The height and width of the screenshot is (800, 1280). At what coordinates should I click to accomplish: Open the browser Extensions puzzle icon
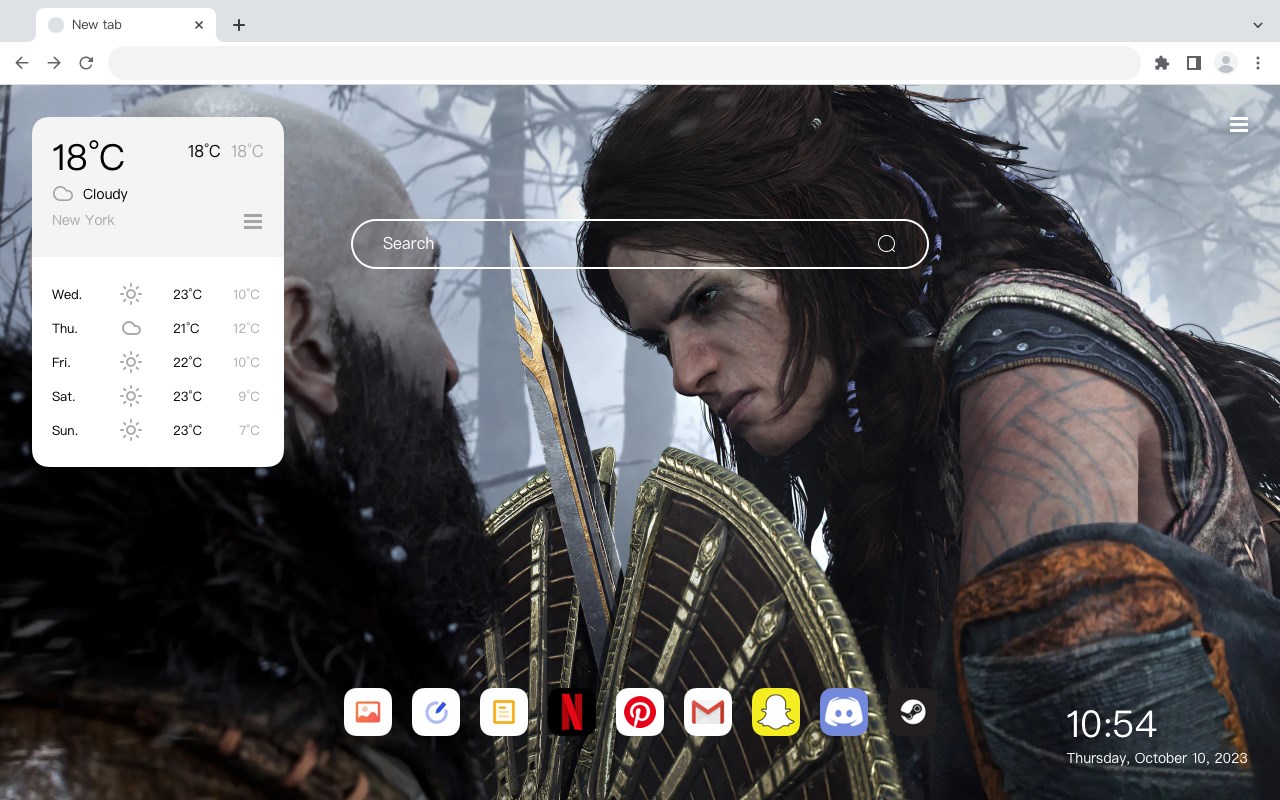tap(1161, 63)
